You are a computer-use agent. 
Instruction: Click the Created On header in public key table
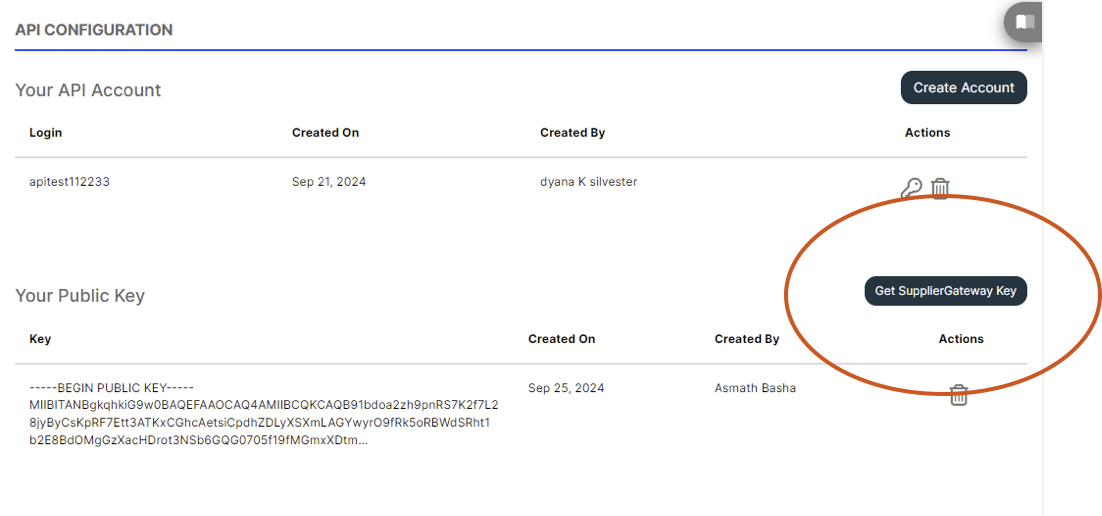tap(562, 339)
